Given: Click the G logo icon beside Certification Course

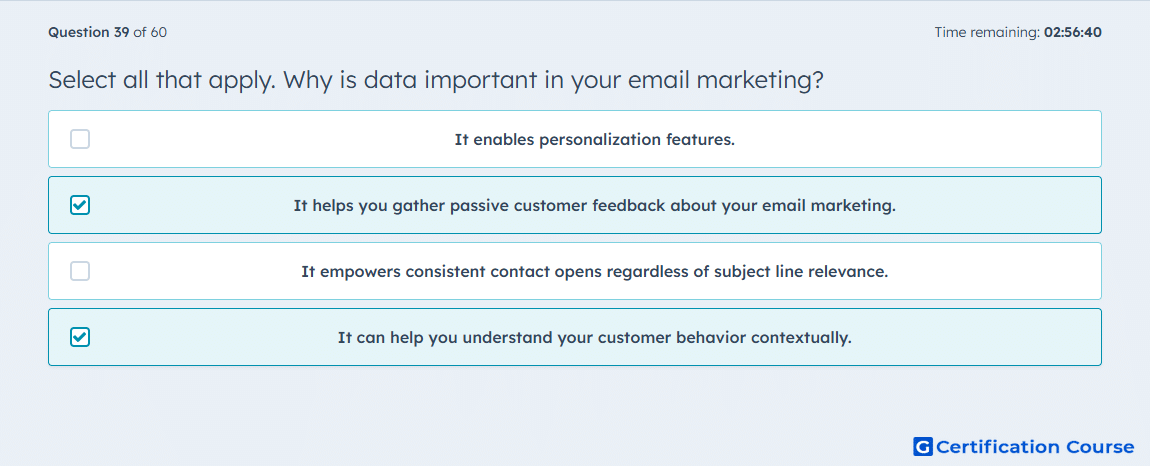Looking at the screenshot, I should click(x=923, y=446).
